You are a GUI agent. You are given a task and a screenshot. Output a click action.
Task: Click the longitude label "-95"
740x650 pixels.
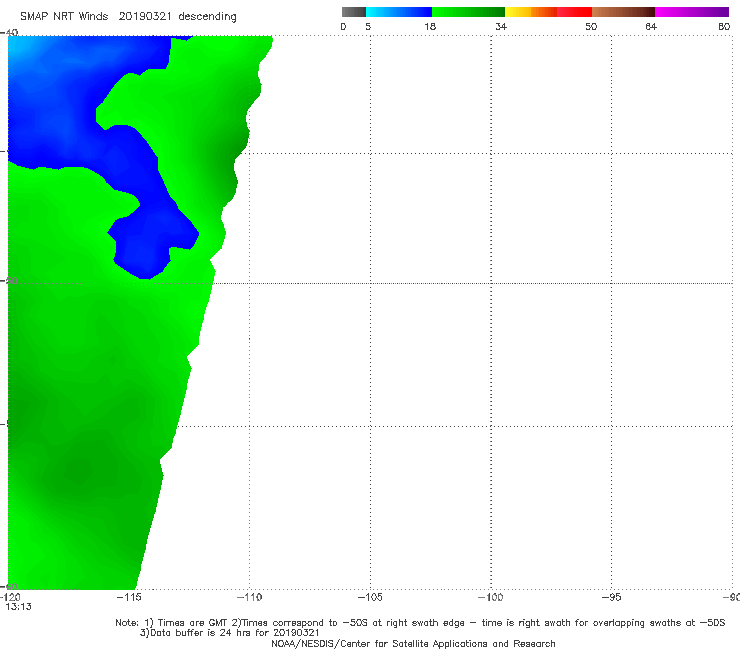click(612, 597)
